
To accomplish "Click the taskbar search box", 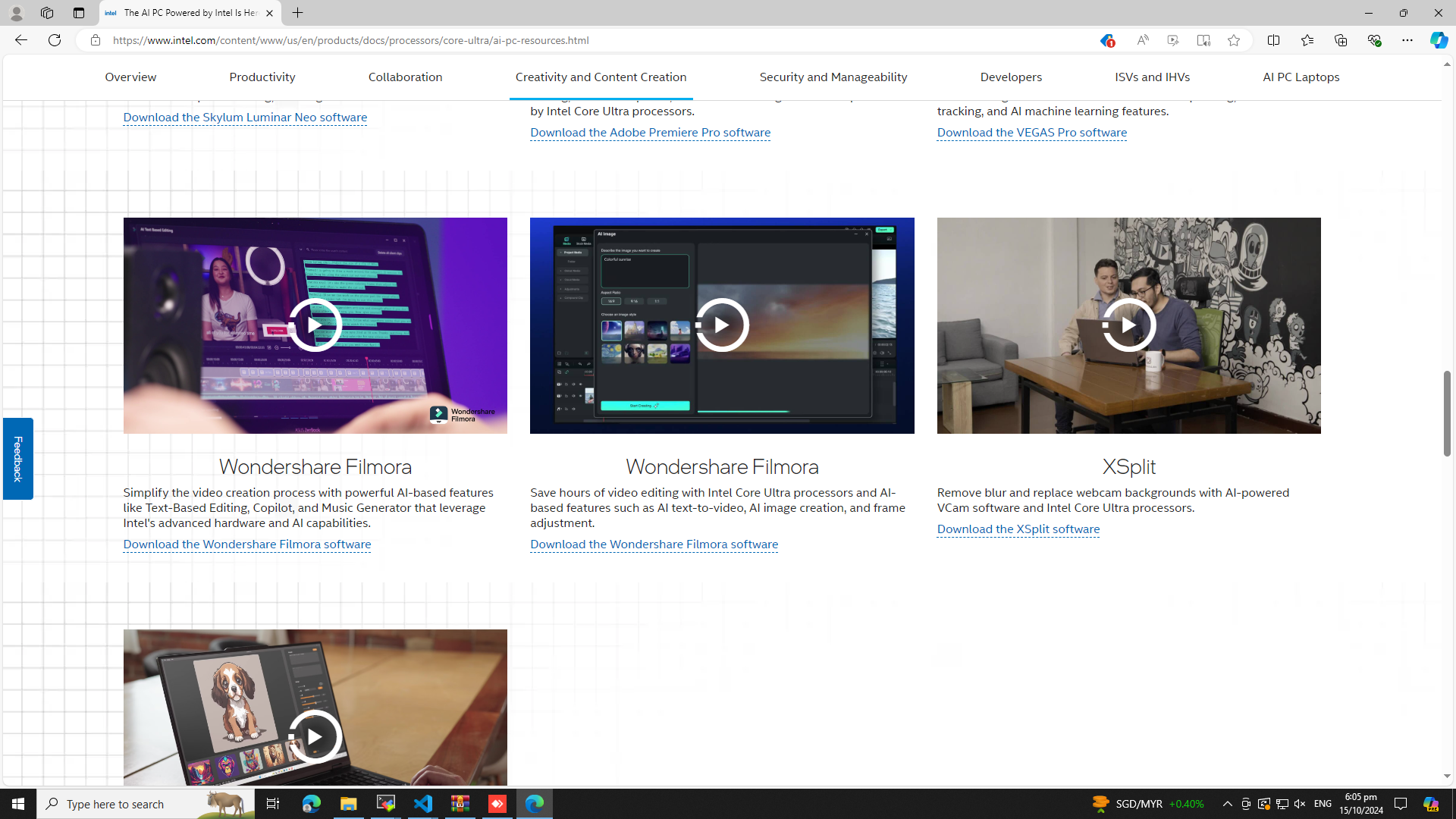I will pyautogui.click(x=146, y=804).
